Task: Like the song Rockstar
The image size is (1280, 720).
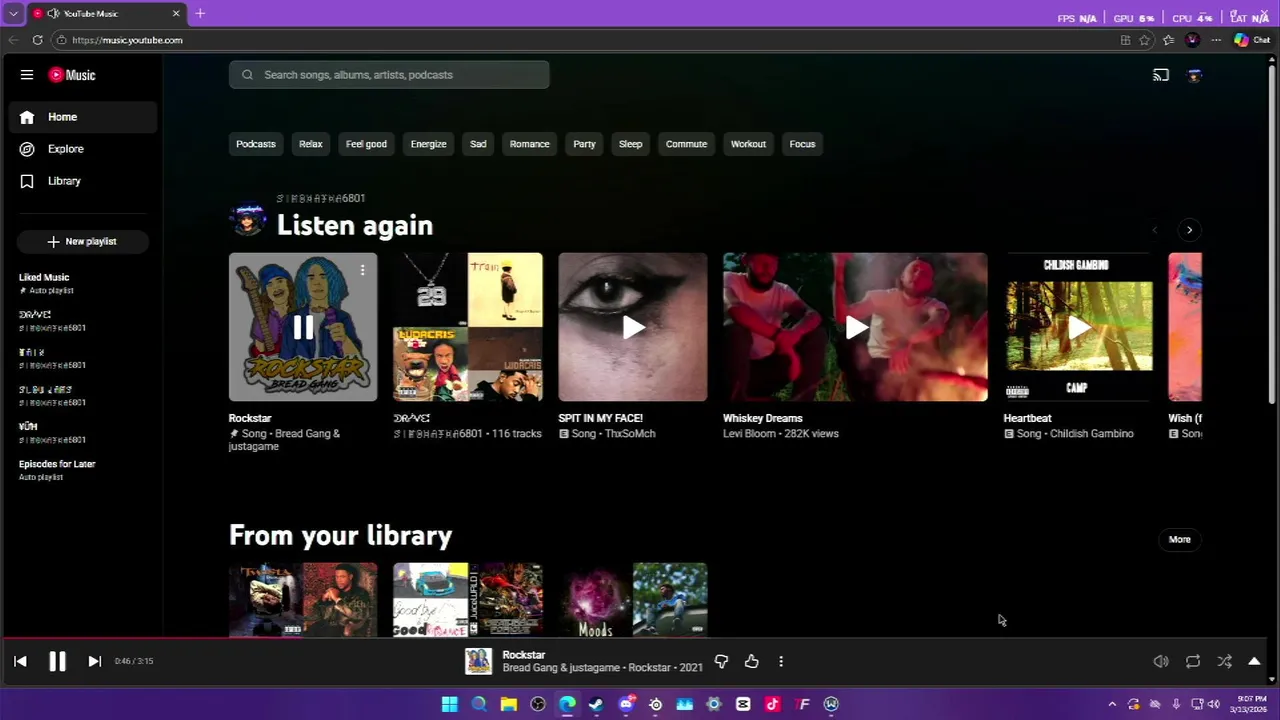Action: tap(751, 661)
